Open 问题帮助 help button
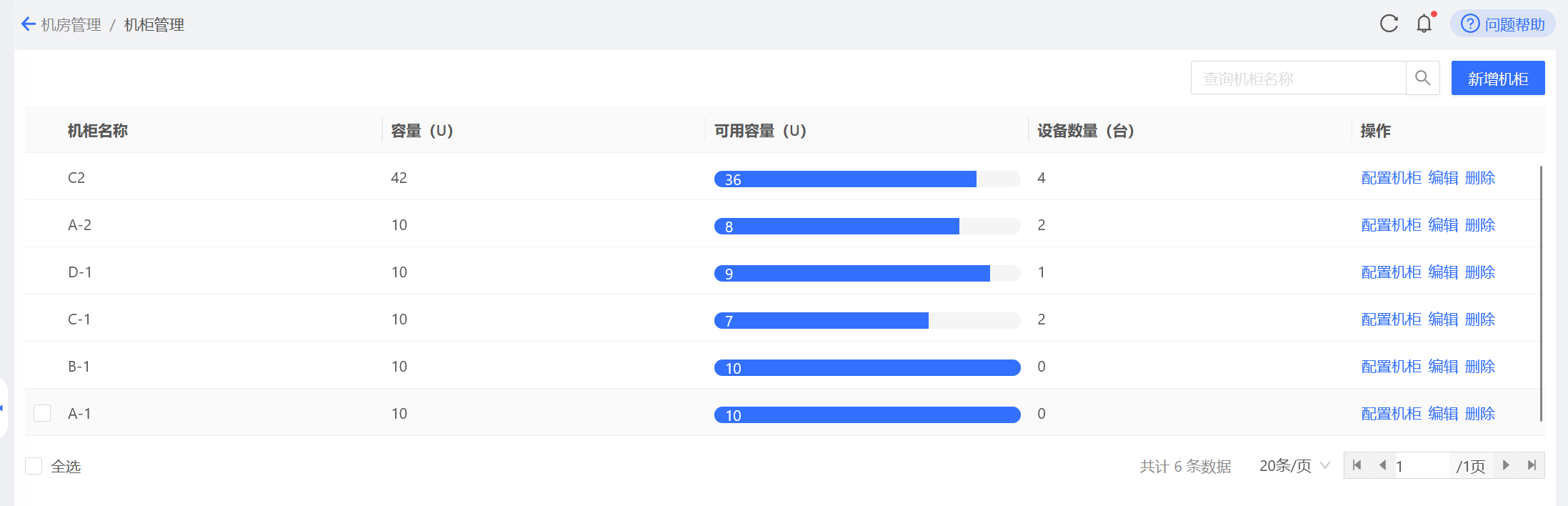 coord(1502,24)
